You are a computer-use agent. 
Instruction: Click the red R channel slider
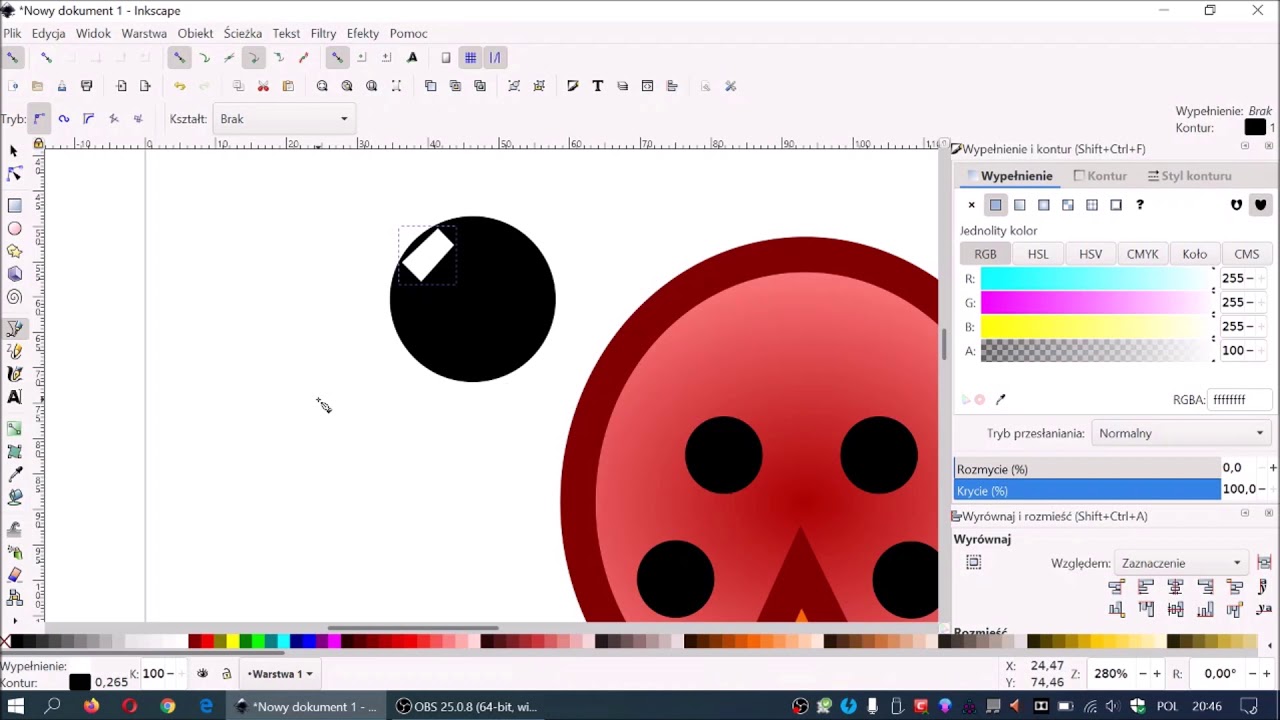(1096, 279)
